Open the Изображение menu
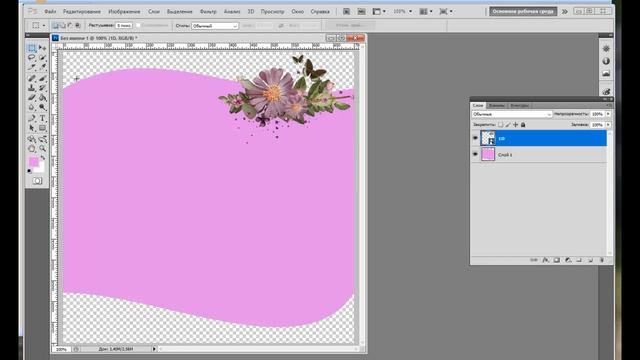 click(124, 11)
